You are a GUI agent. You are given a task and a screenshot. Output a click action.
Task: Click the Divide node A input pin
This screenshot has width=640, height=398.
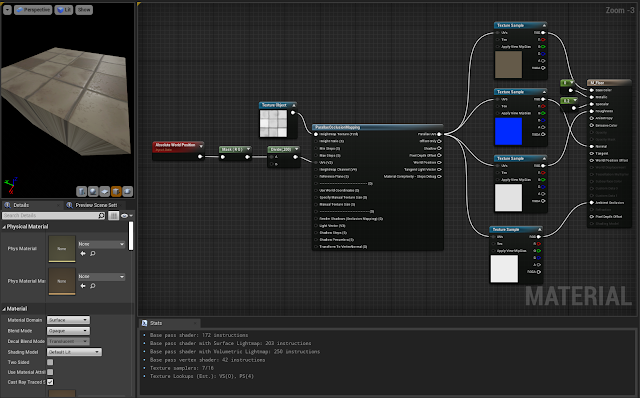pos(272,157)
